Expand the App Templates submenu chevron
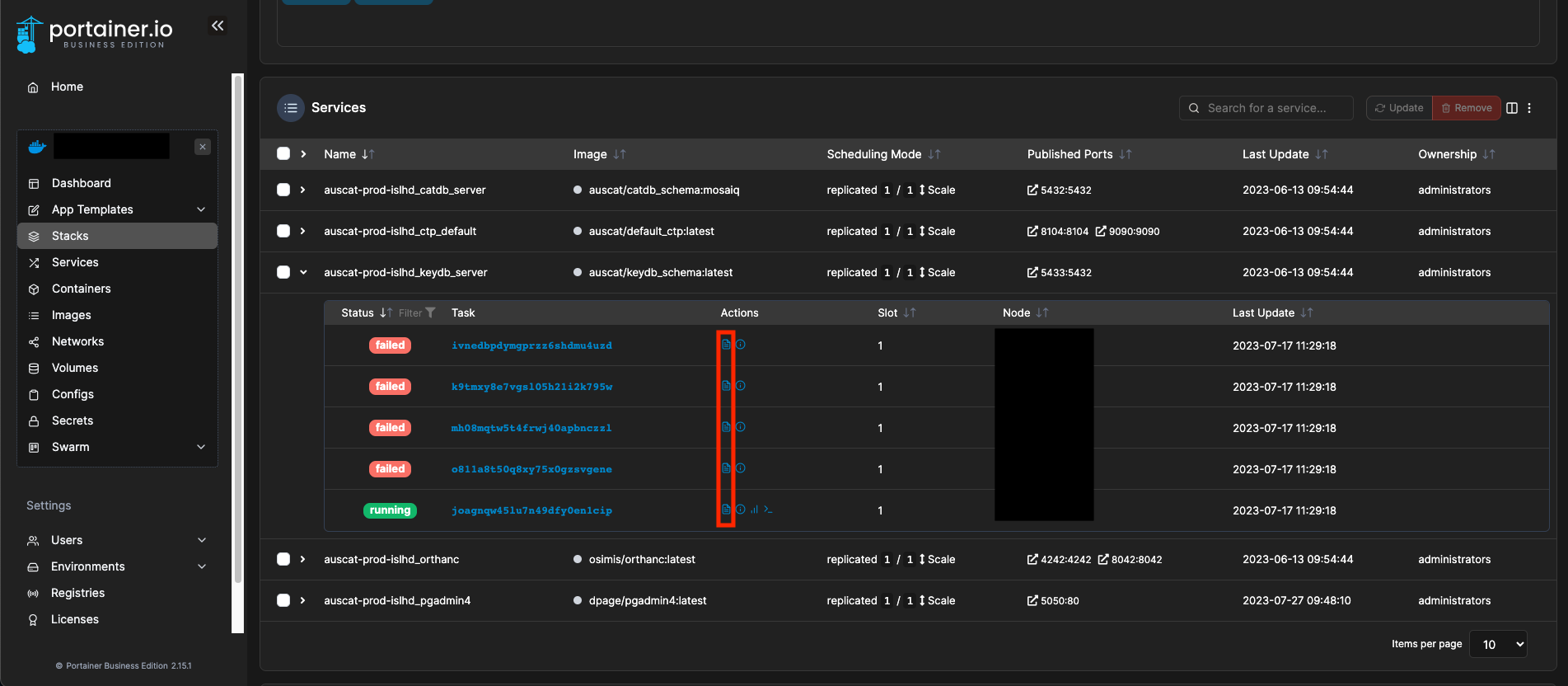 (201, 209)
